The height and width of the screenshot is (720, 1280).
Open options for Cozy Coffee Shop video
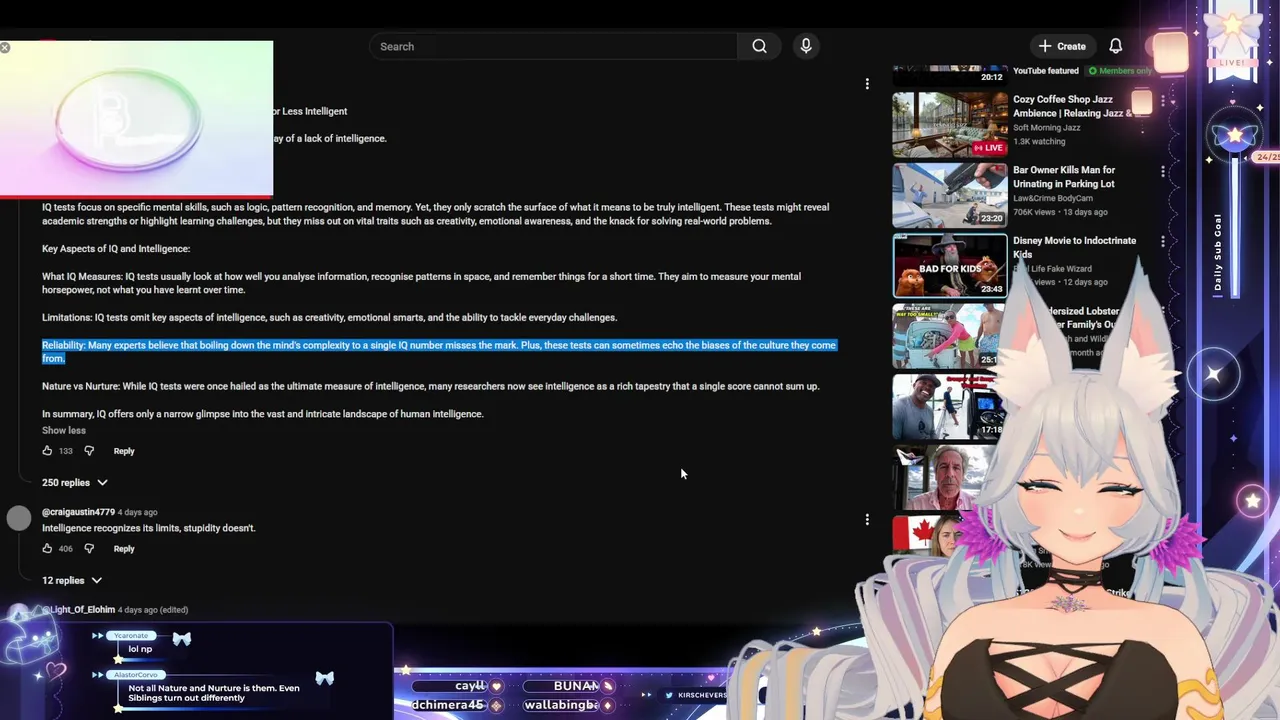pyautogui.click(x=1163, y=101)
